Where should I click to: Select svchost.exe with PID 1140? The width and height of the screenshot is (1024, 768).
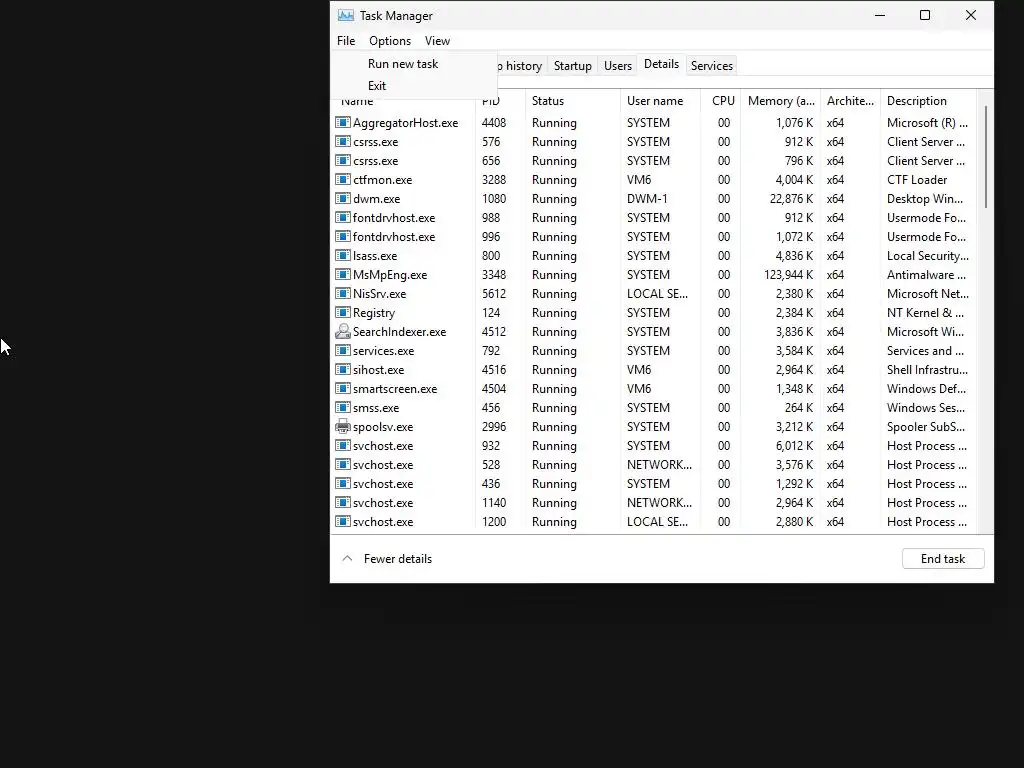(383, 503)
